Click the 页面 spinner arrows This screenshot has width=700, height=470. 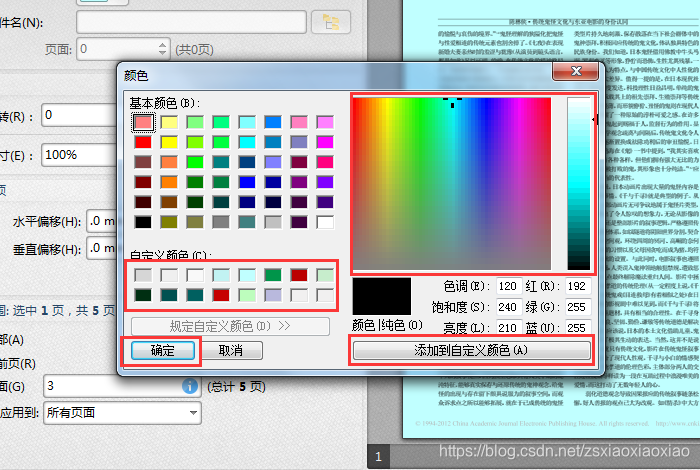[x=162, y=49]
